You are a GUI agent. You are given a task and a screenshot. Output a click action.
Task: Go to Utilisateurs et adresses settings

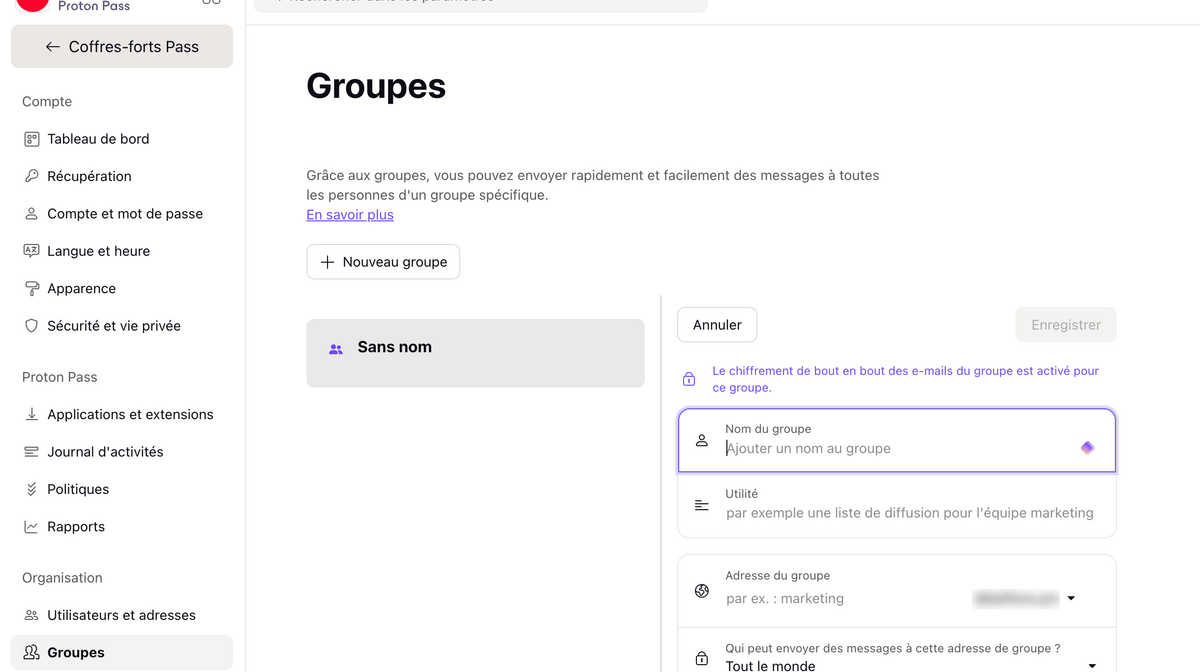[121, 615]
